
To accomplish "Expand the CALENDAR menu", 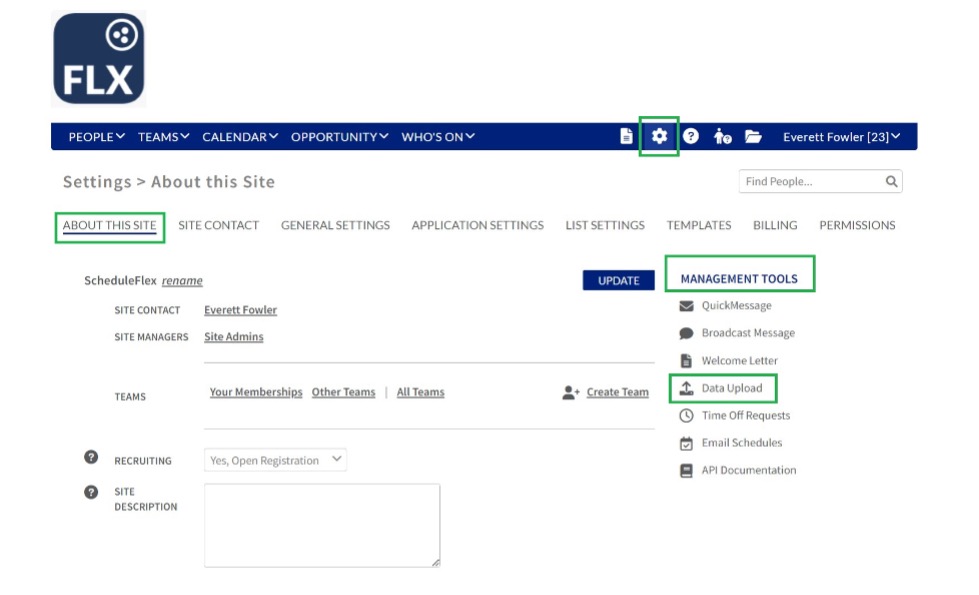I will (240, 137).
